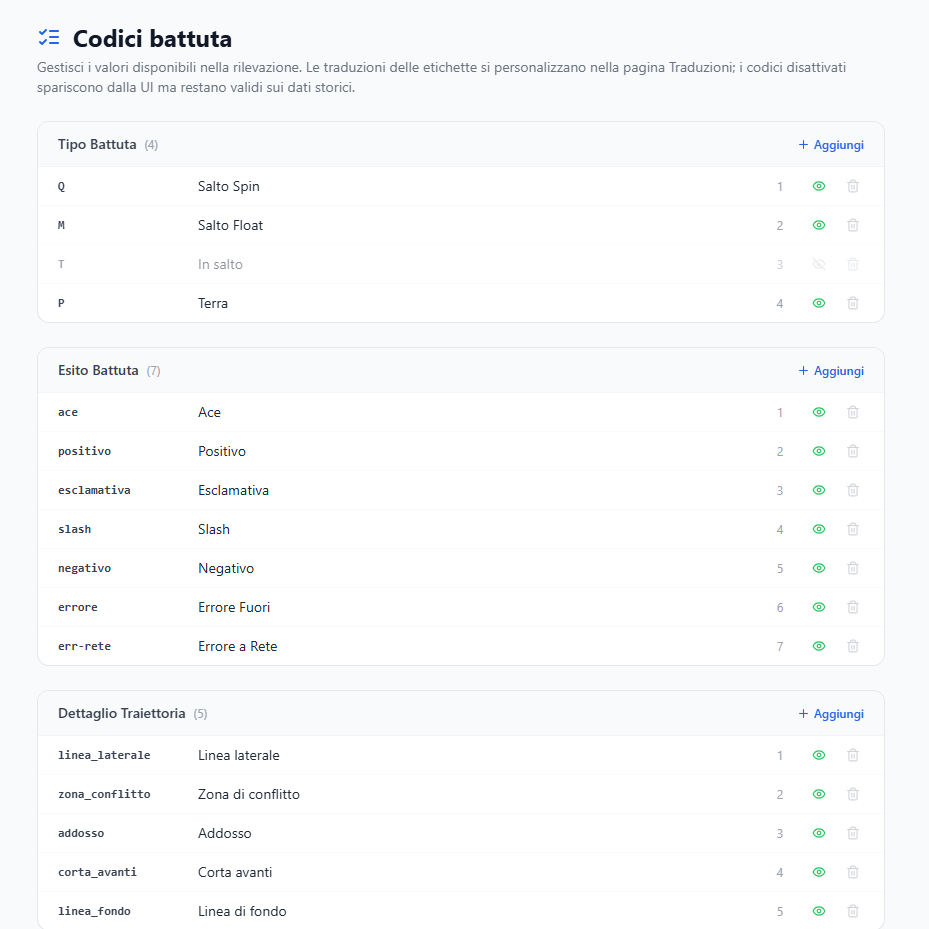
Task: Toggle visibility of Zona di conflitto
Action: (x=819, y=795)
